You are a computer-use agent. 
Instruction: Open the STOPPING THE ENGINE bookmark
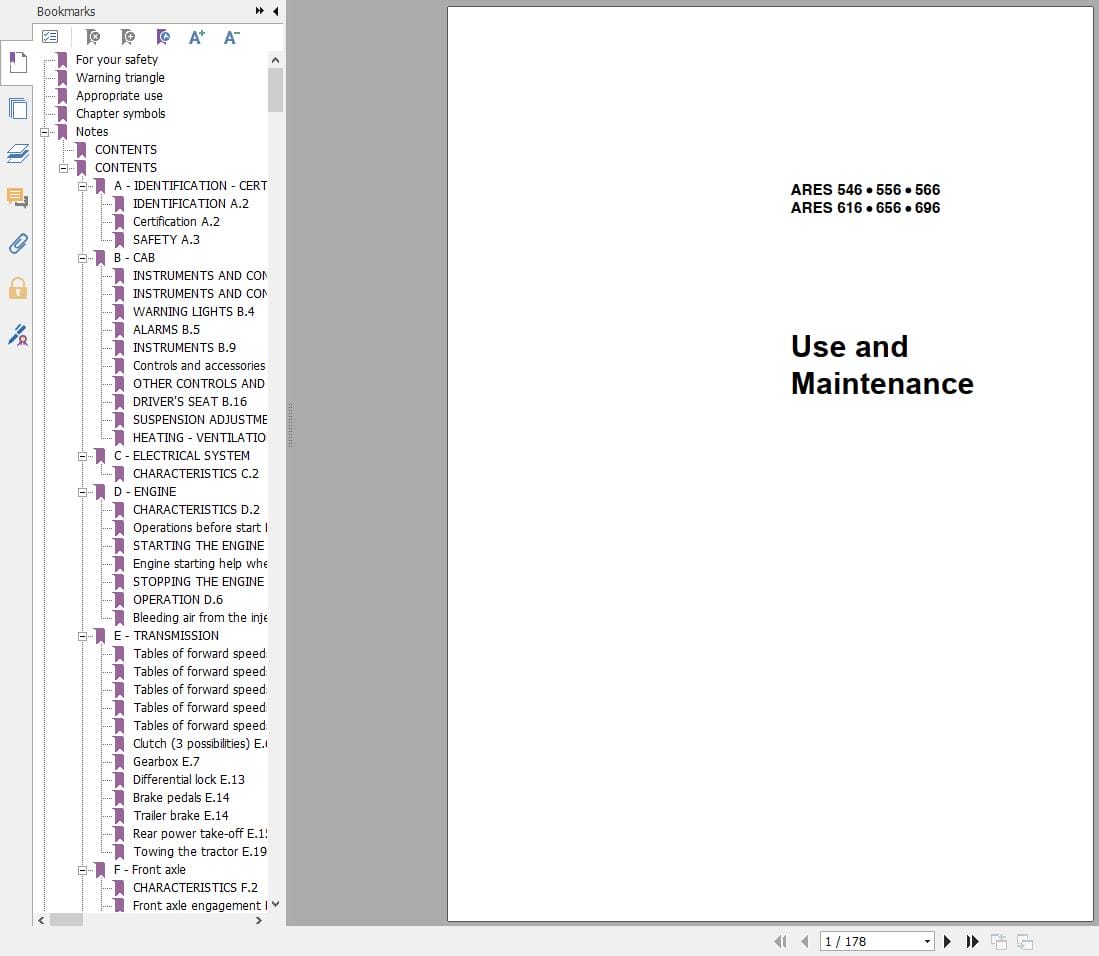[x=198, y=582]
